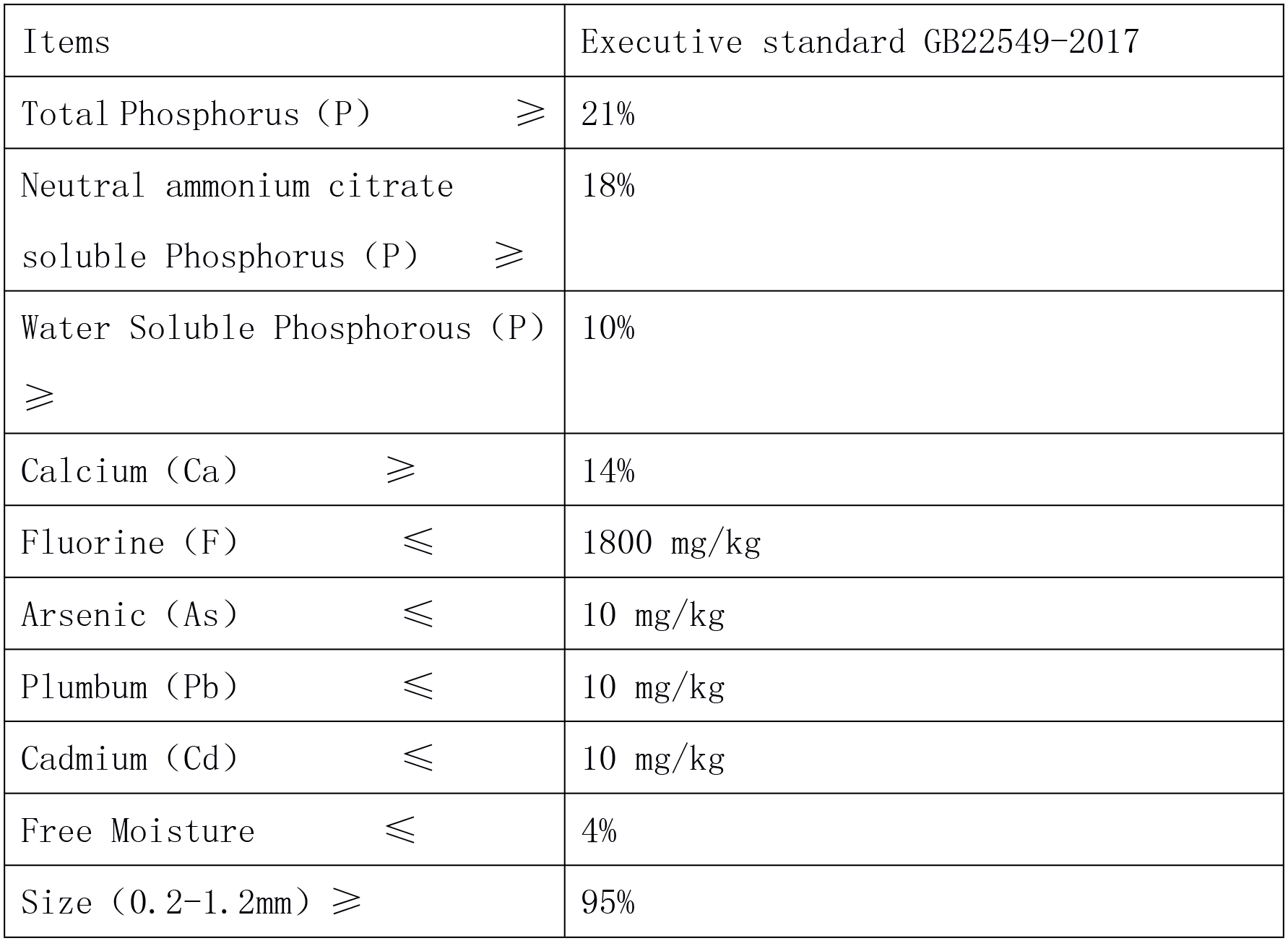Image resolution: width=1288 pixels, height=941 pixels.
Task: Select the "1800 mg/kg" value
Action: (671, 543)
